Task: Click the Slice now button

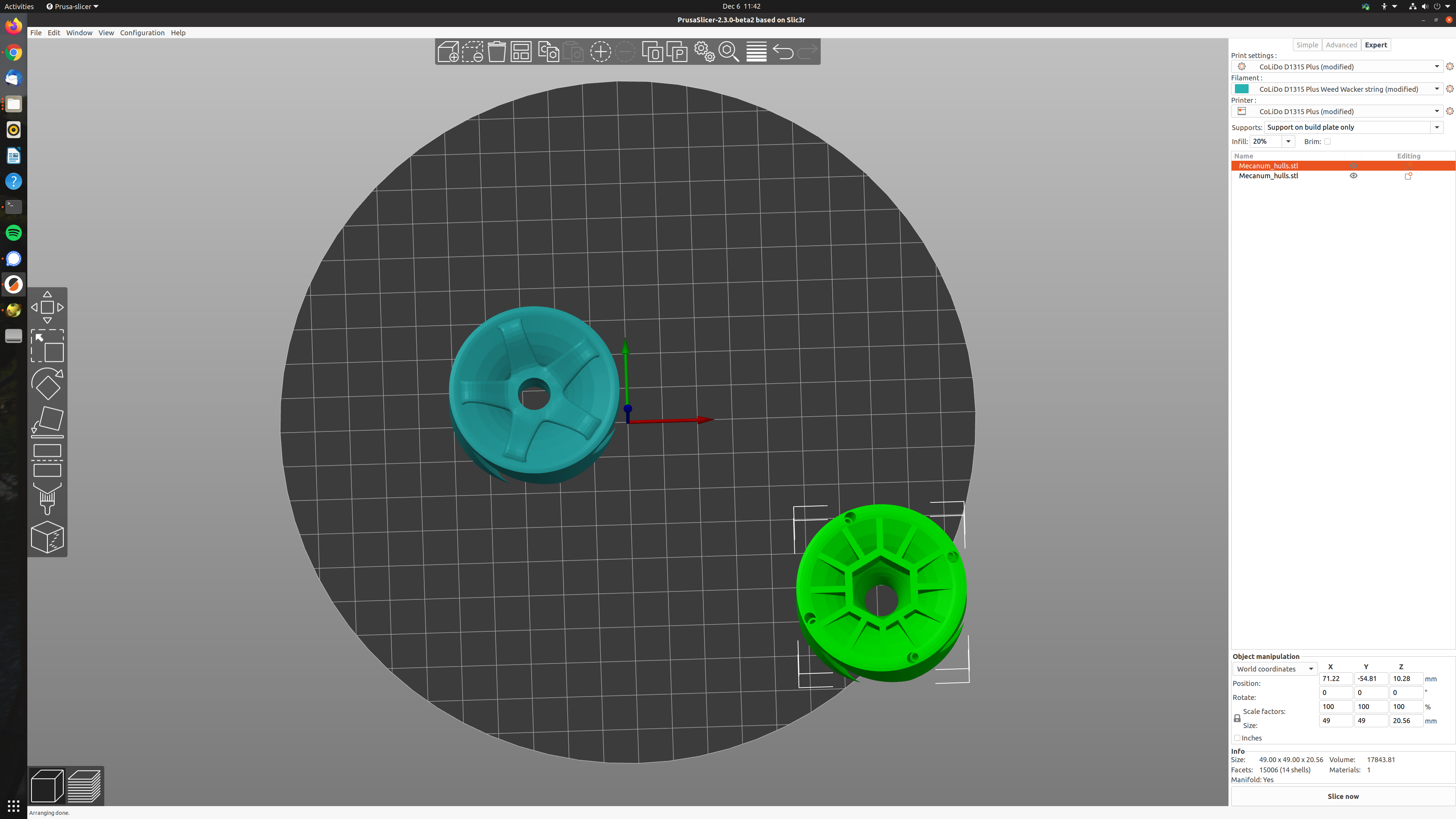Action: pos(1342,796)
